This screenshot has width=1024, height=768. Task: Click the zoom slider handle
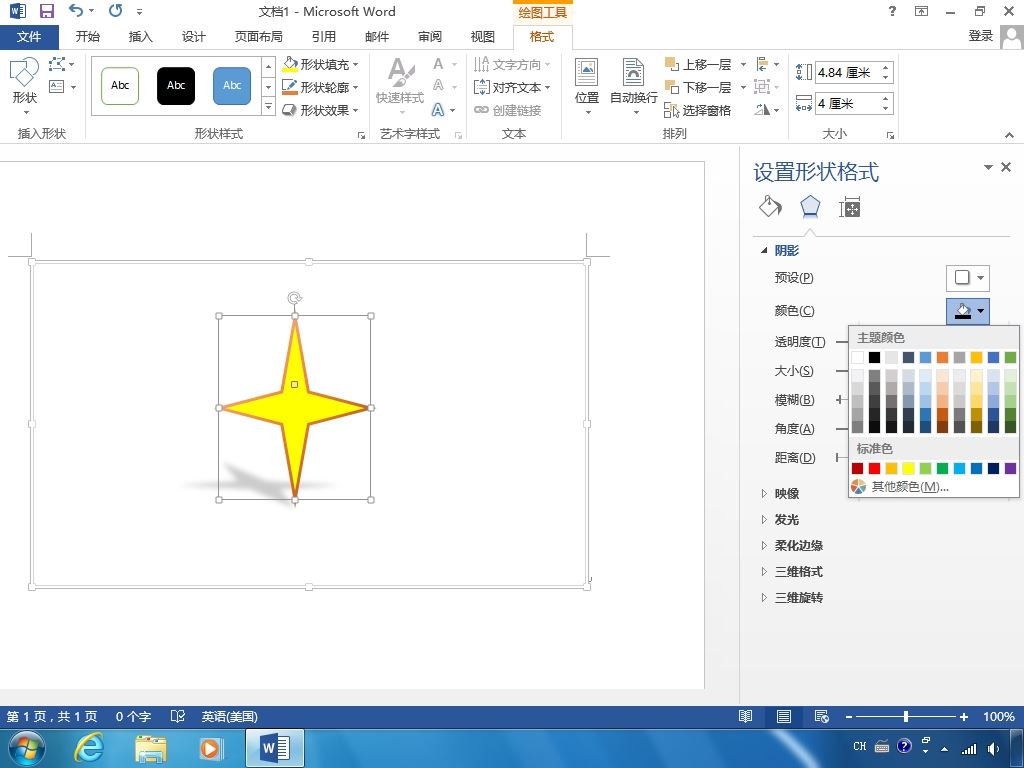[x=906, y=716]
